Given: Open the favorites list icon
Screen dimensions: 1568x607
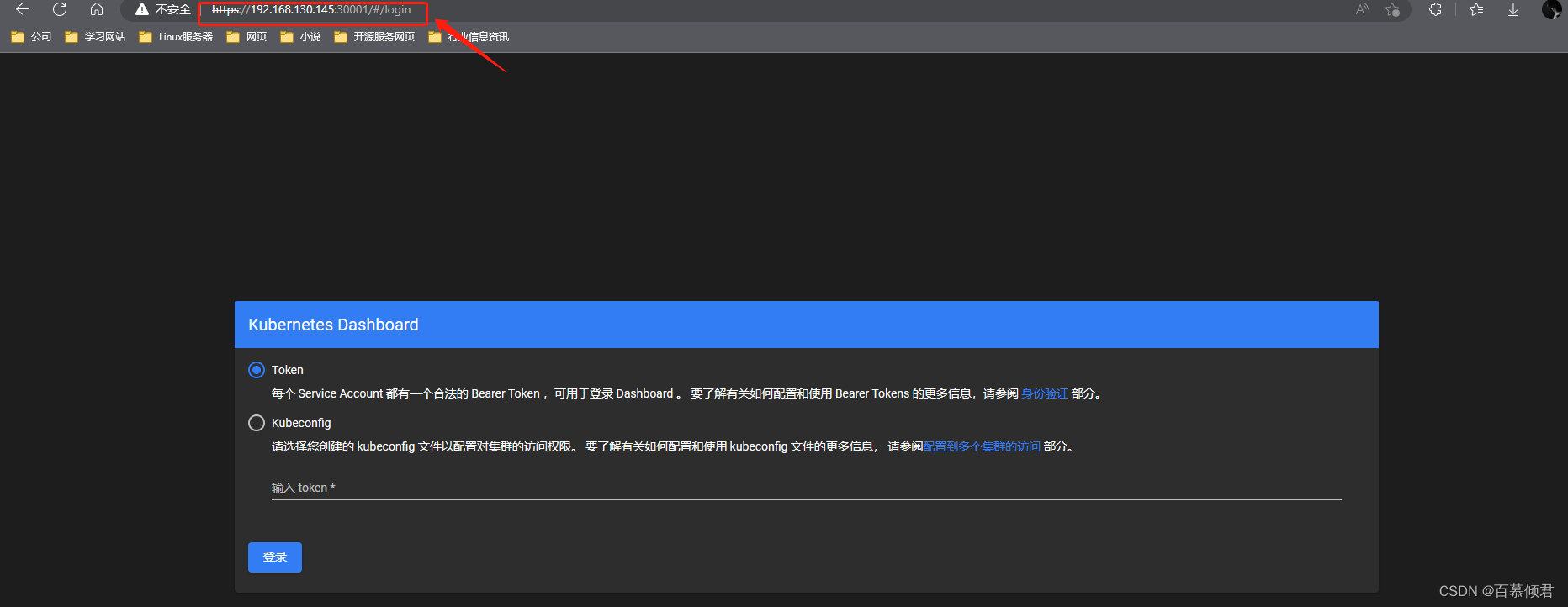Looking at the screenshot, I should (1476, 9).
